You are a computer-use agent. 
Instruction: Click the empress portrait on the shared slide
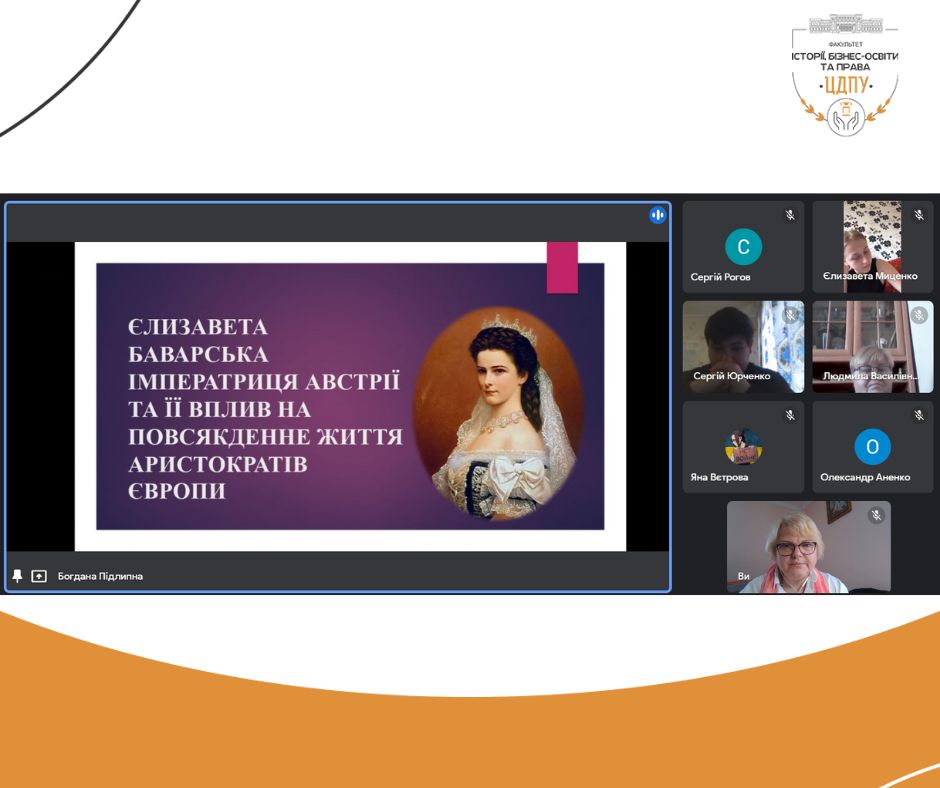[x=496, y=413]
